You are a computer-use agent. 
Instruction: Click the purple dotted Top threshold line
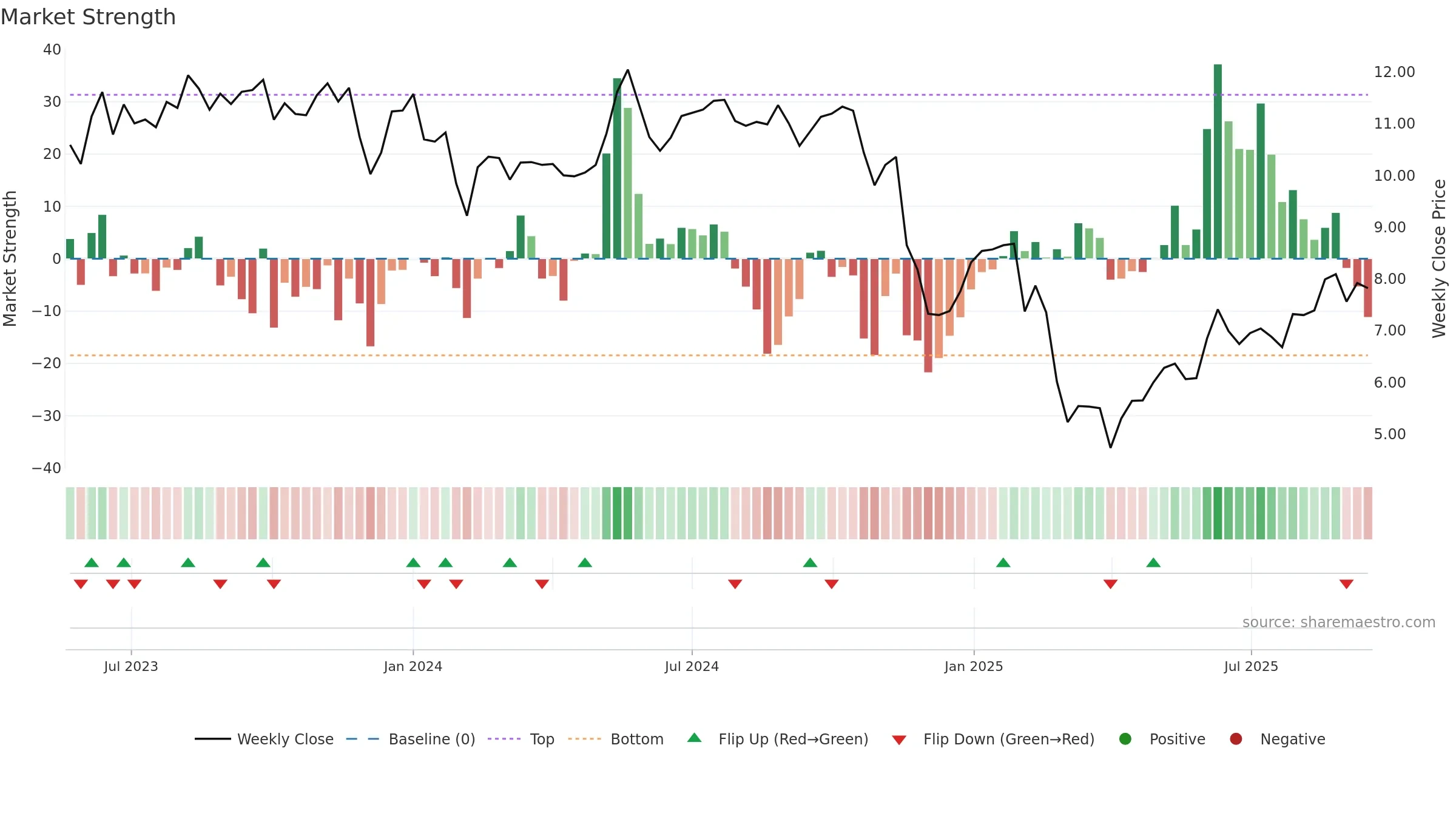pyautogui.click(x=719, y=95)
